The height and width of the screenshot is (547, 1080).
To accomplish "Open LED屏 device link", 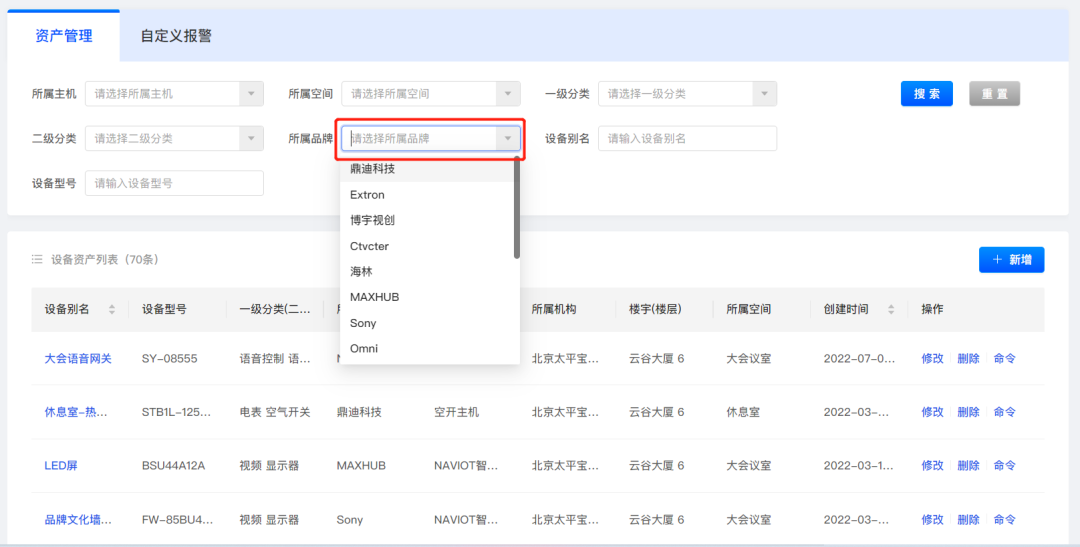I will 61,466.
